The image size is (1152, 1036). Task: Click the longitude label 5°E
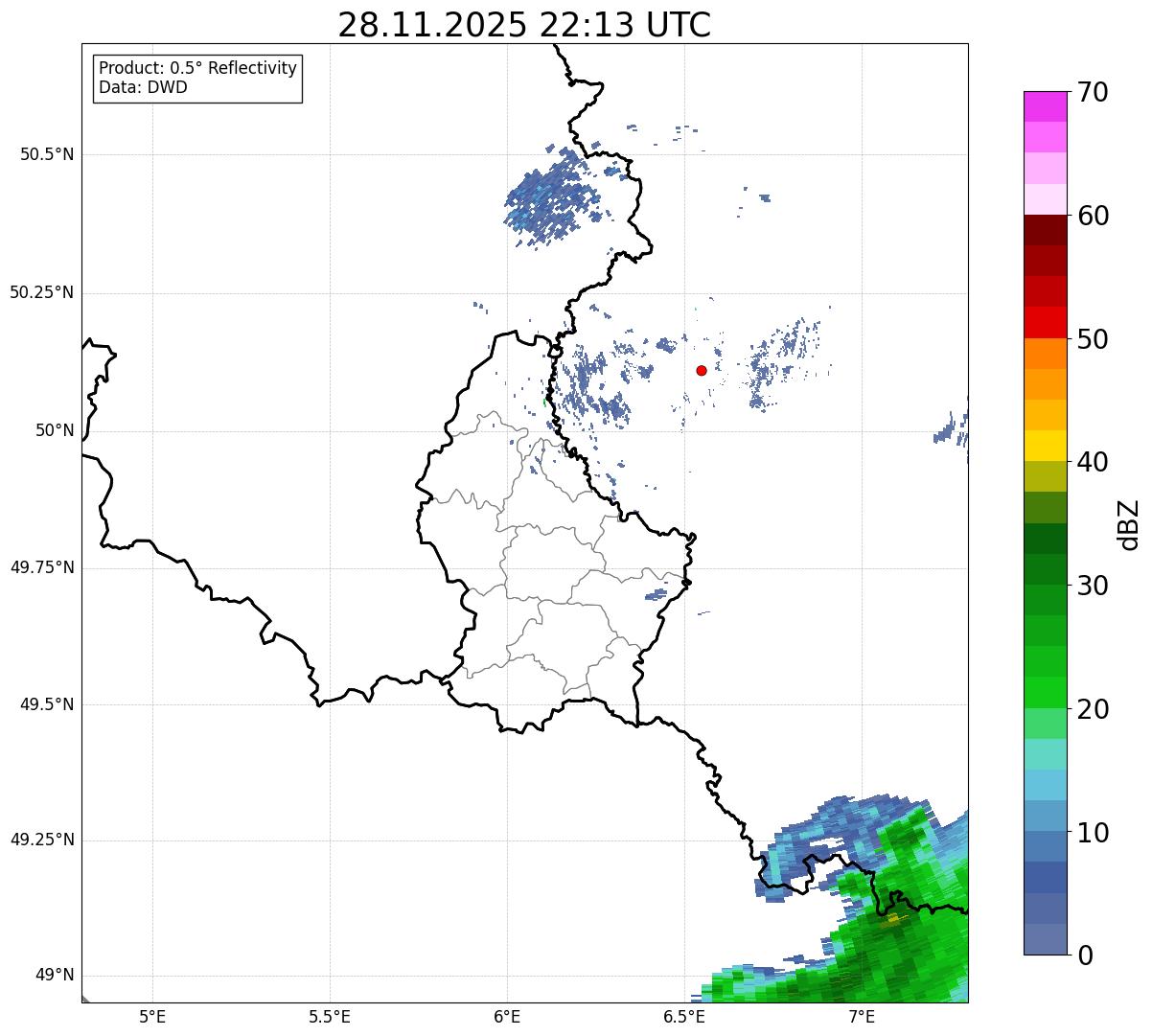(152, 1017)
